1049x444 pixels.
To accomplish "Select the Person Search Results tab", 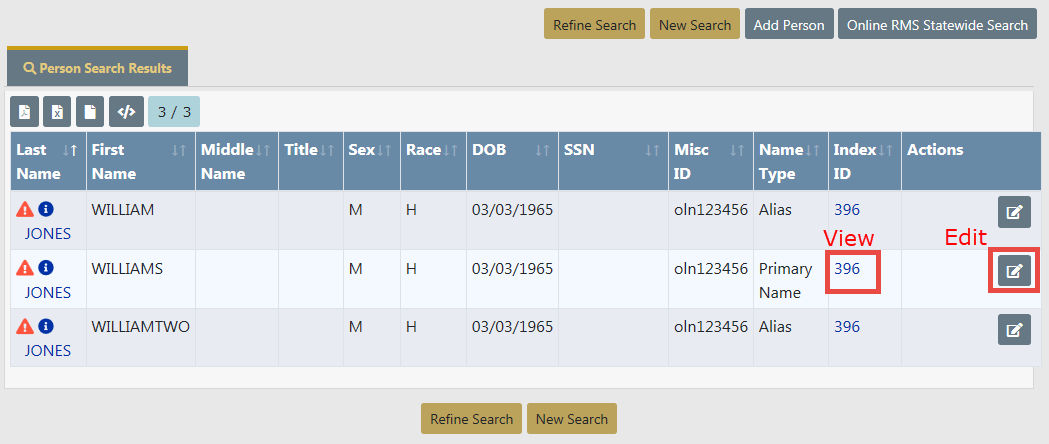I will click(x=97, y=69).
